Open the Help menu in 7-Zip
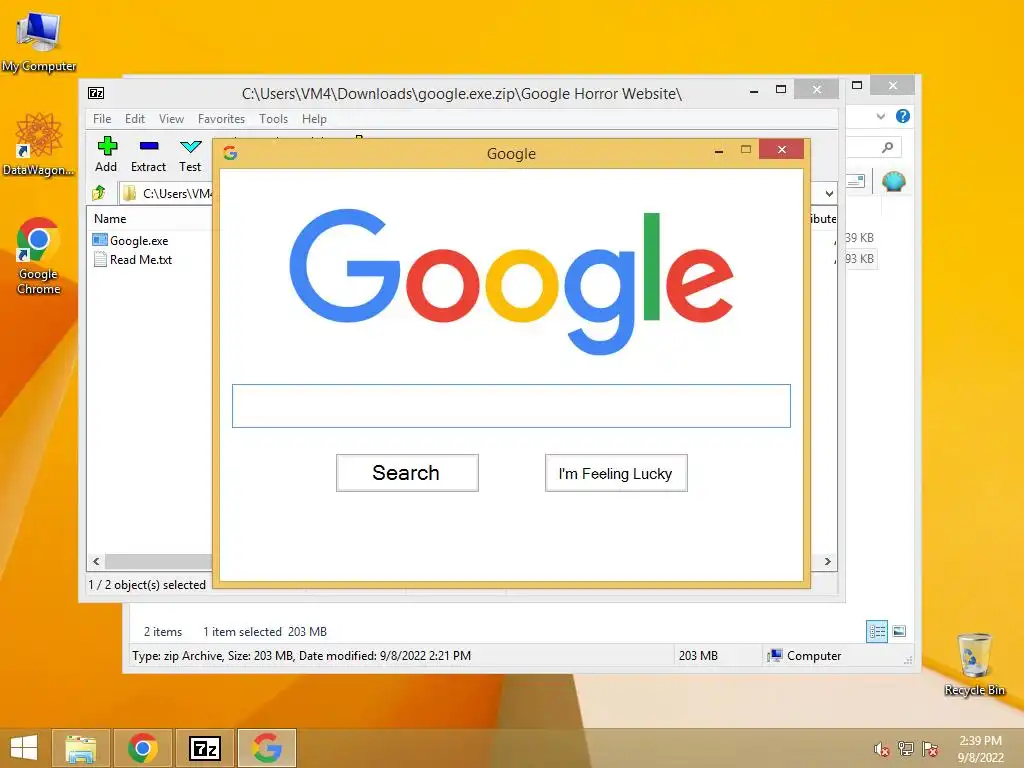This screenshot has height=768, width=1024. tap(314, 119)
